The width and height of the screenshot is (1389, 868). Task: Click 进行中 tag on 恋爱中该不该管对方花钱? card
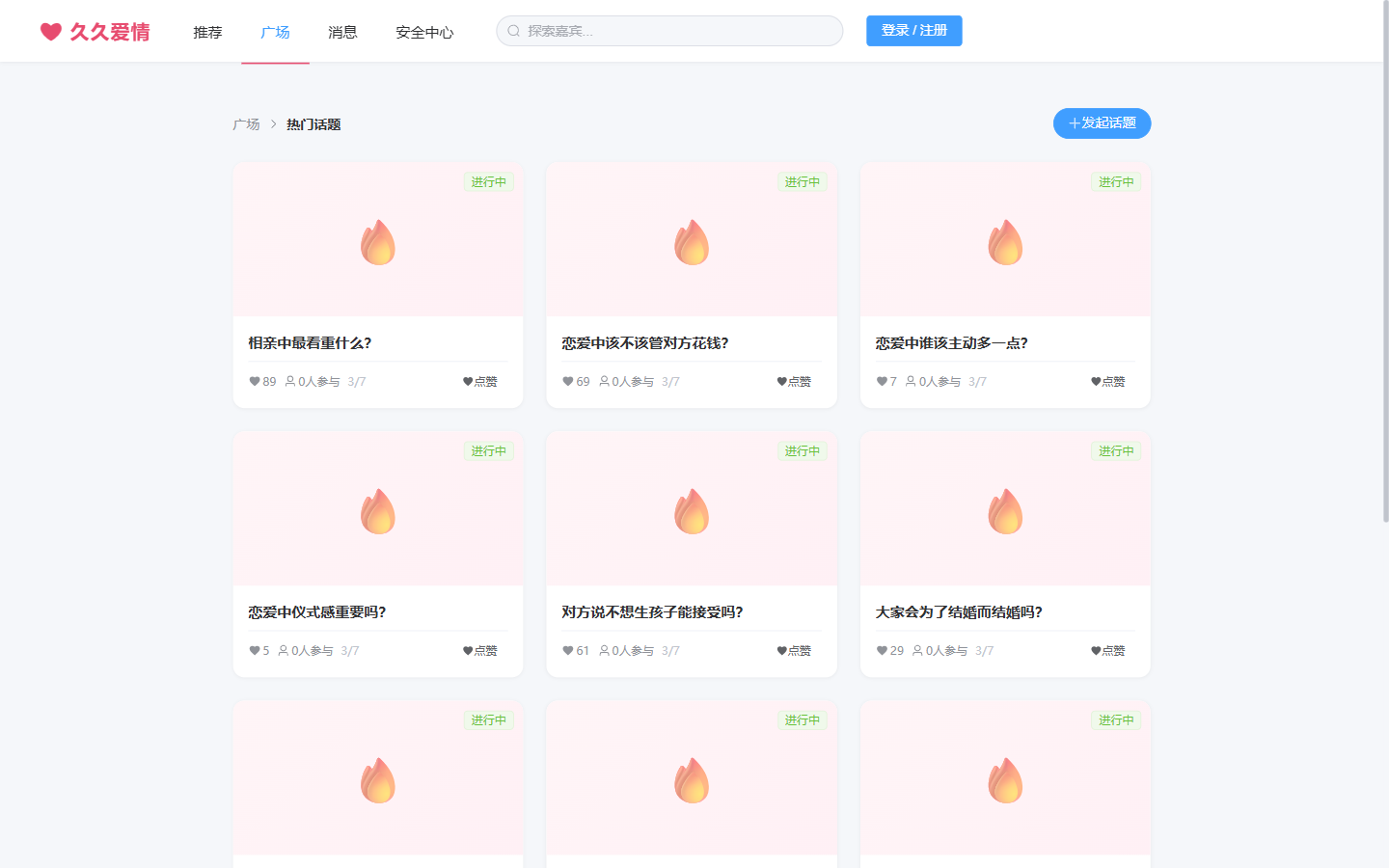pyautogui.click(x=802, y=182)
